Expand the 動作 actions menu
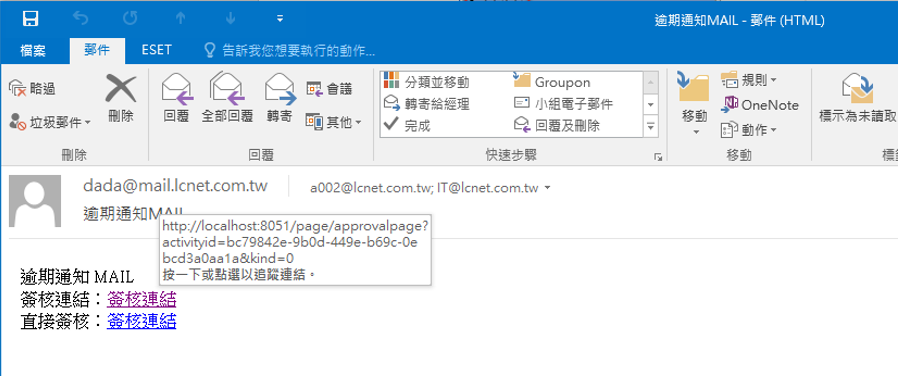Viewport: 898px width, 376px height. (749, 130)
